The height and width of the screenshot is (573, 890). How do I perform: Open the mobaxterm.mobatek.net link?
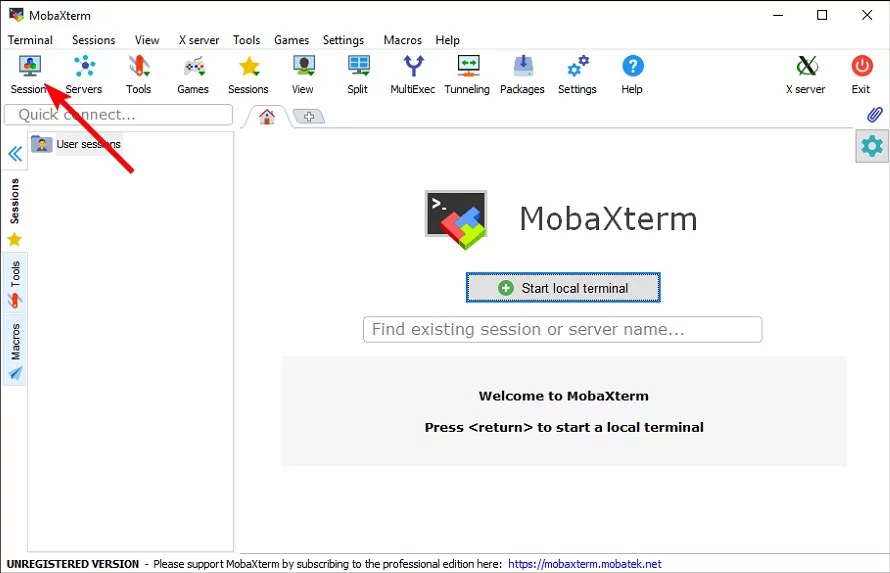(x=585, y=564)
